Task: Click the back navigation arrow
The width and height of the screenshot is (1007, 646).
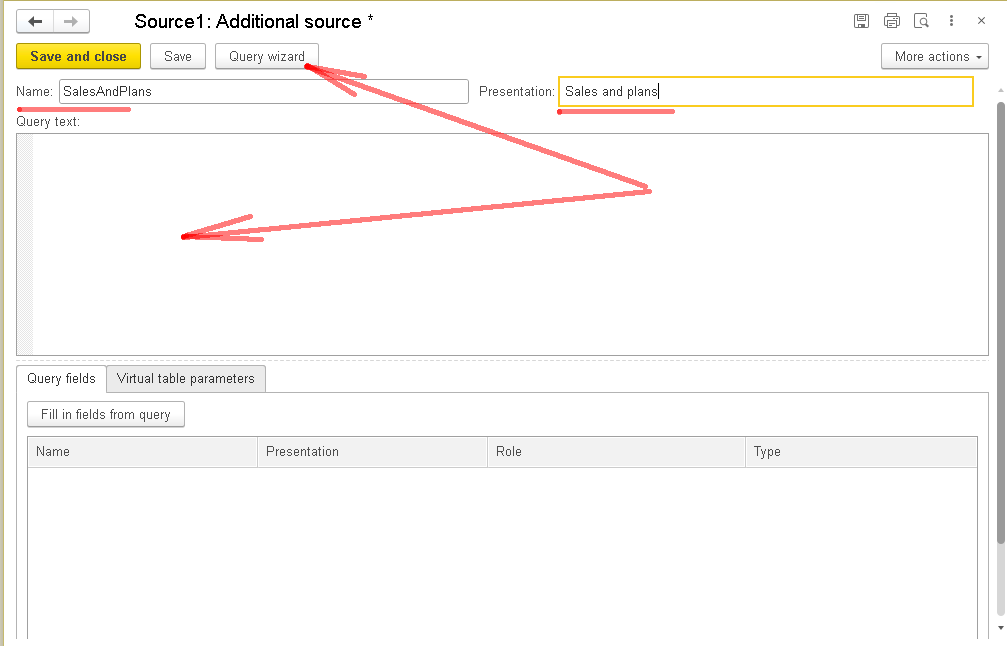Action: [35, 21]
